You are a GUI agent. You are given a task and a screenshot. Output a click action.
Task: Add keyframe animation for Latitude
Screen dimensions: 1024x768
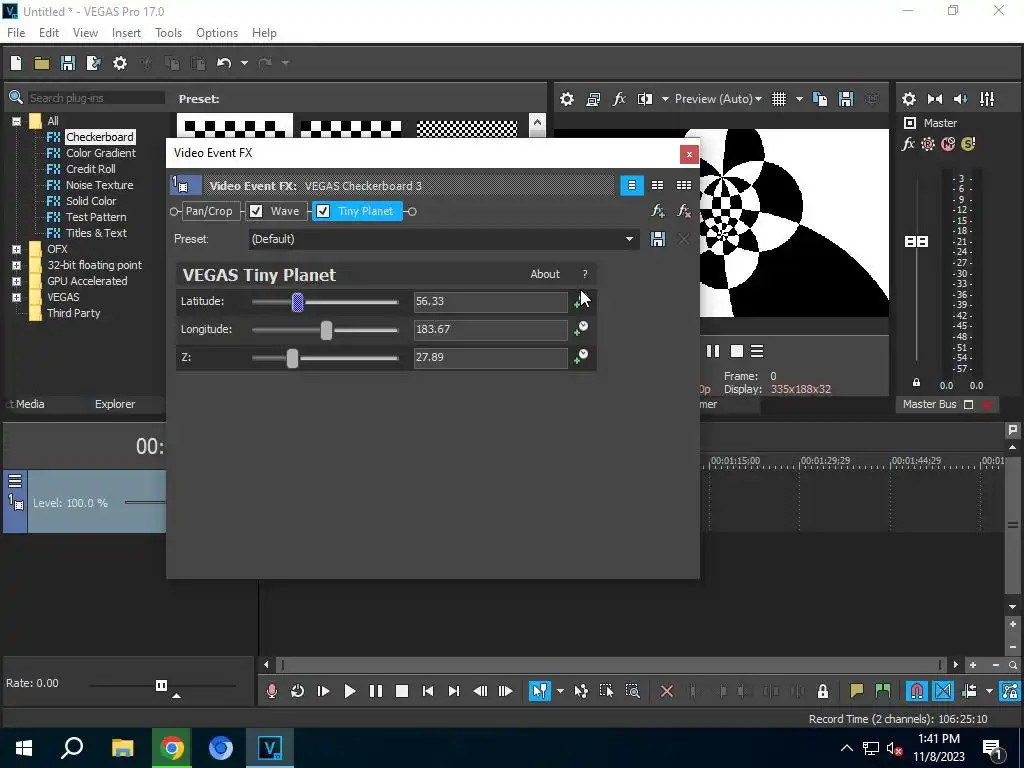tap(581, 301)
